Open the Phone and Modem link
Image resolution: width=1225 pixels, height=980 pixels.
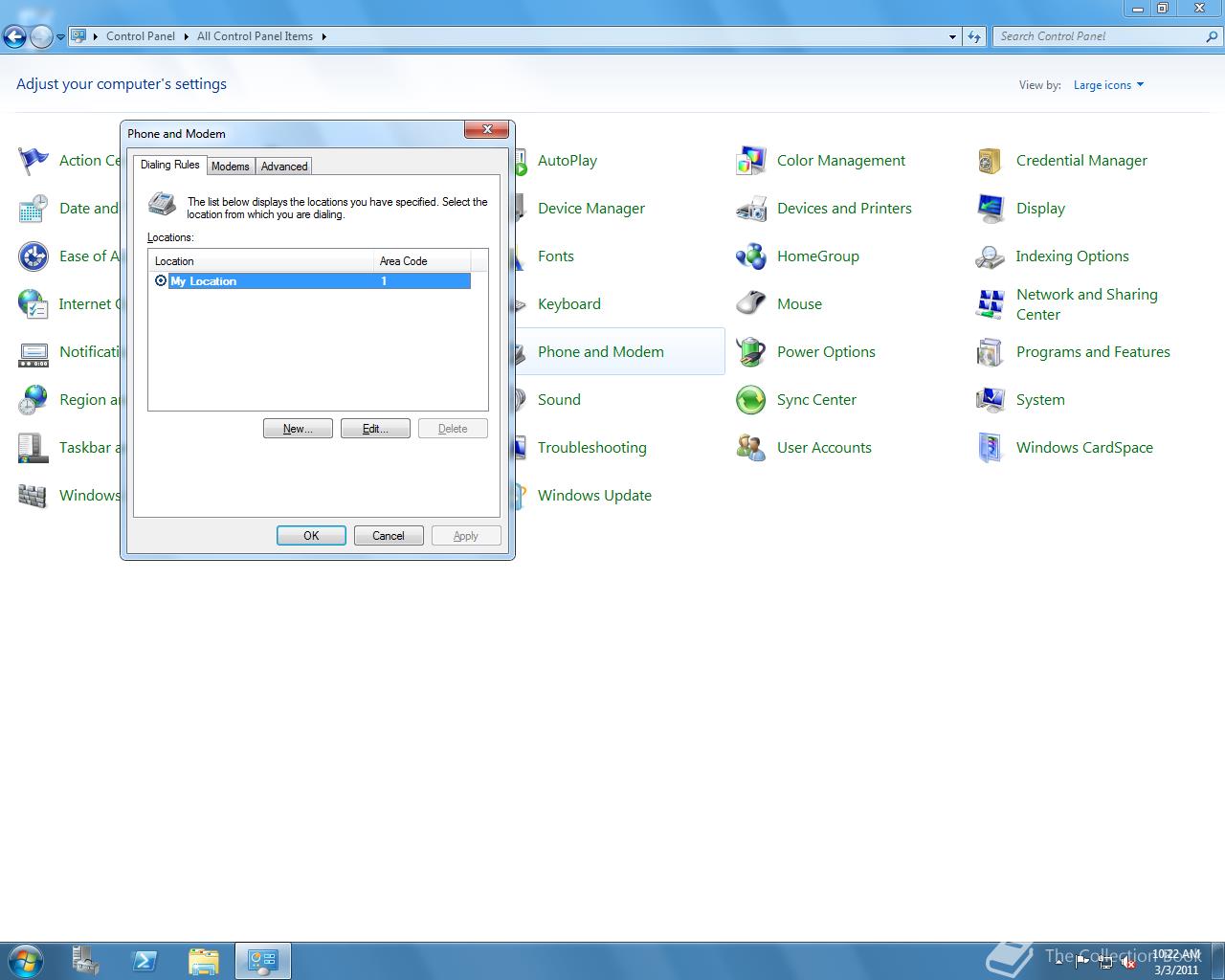pos(601,352)
